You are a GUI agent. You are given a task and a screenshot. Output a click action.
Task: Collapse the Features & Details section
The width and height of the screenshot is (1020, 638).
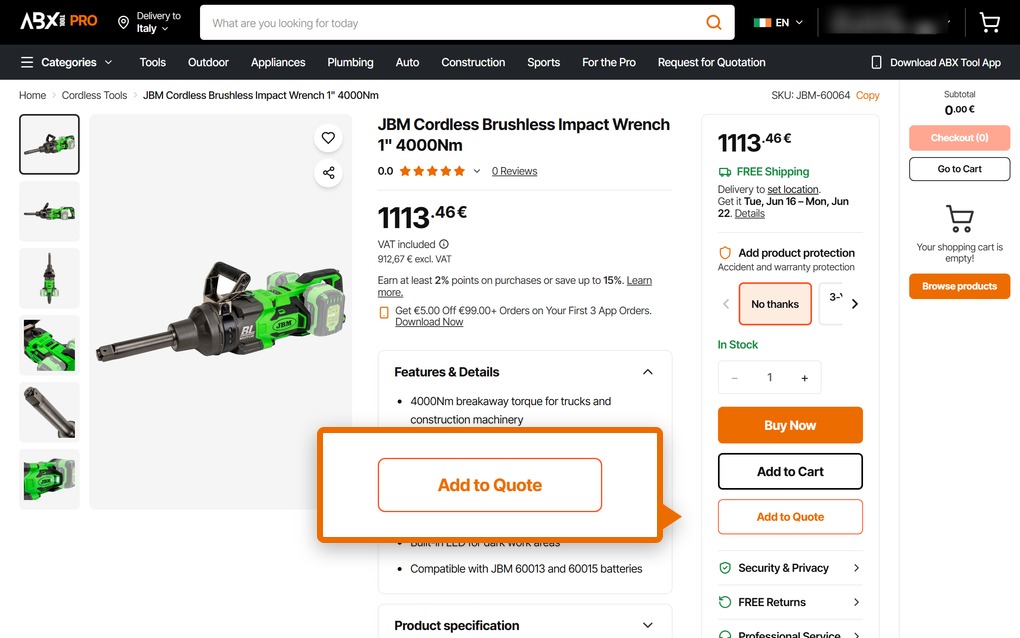click(x=647, y=372)
